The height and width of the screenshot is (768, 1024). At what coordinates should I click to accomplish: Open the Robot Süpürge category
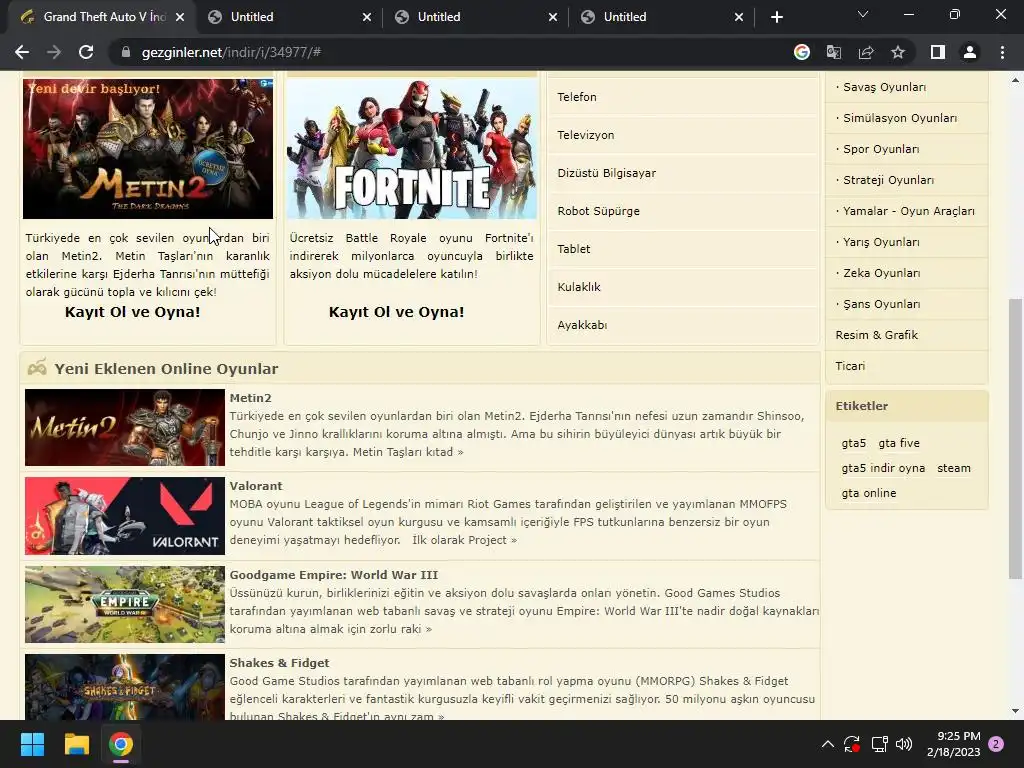[x=682, y=211]
